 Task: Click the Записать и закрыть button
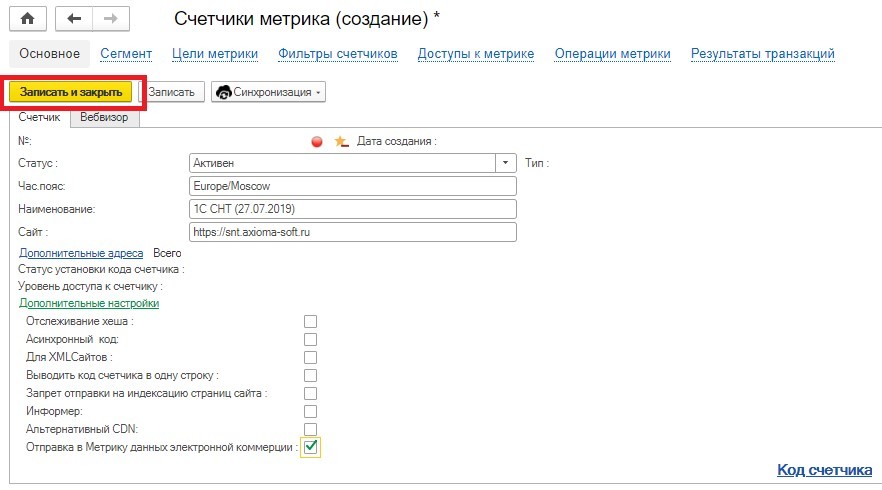click(71, 92)
